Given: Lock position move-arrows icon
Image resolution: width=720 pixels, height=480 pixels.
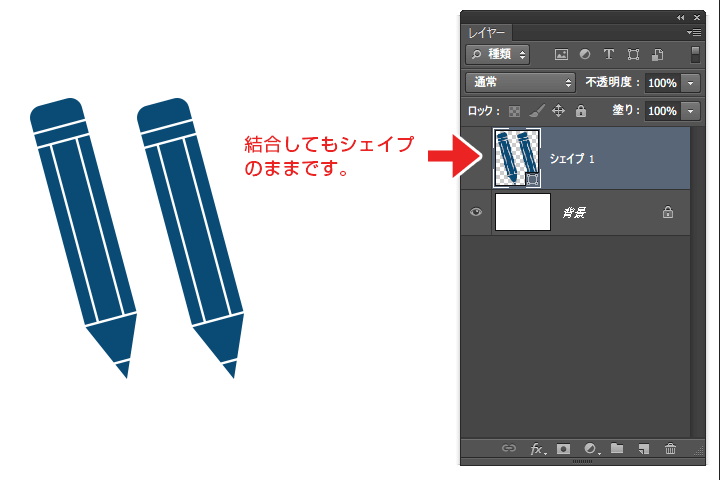Looking at the screenshot, I should 558,111.
